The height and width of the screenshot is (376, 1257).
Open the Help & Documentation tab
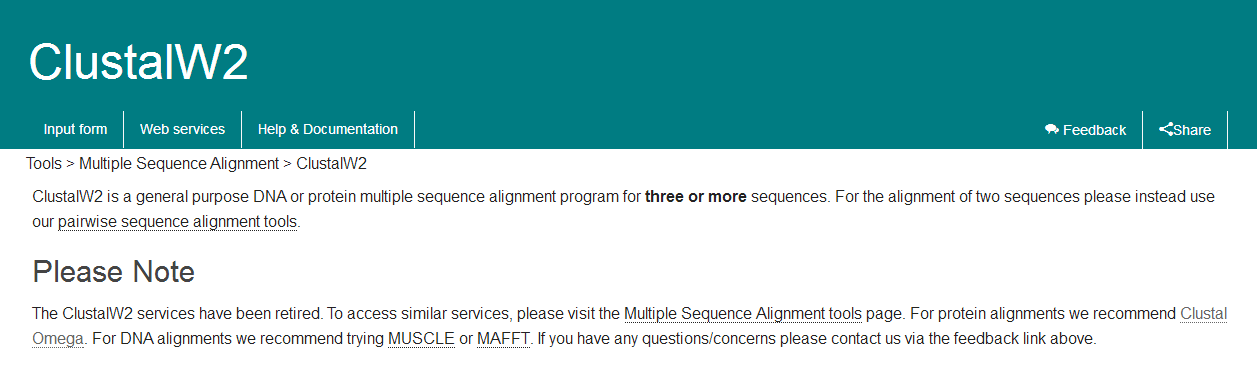click(328, 129)
